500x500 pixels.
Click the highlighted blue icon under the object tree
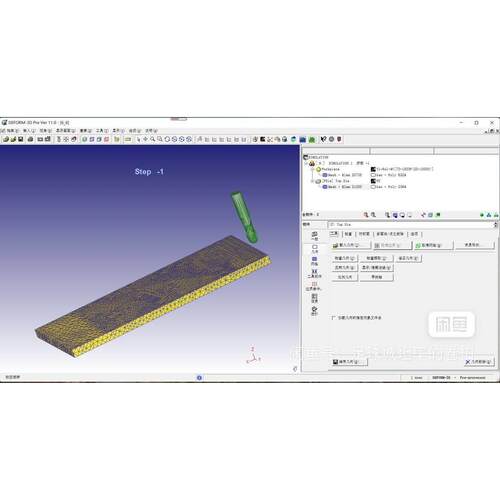395,215
